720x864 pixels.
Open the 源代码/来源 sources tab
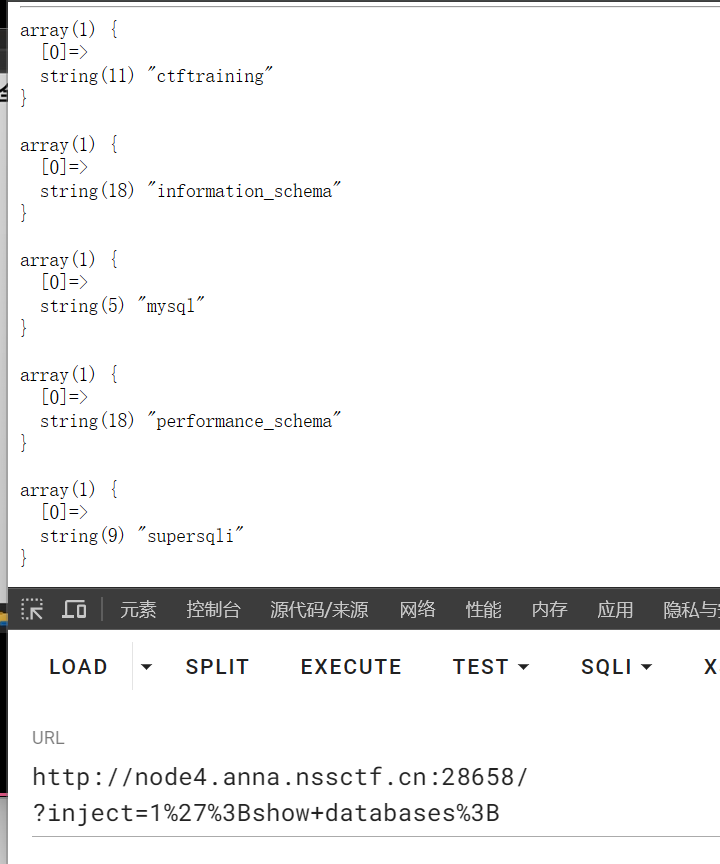(319, 609)
